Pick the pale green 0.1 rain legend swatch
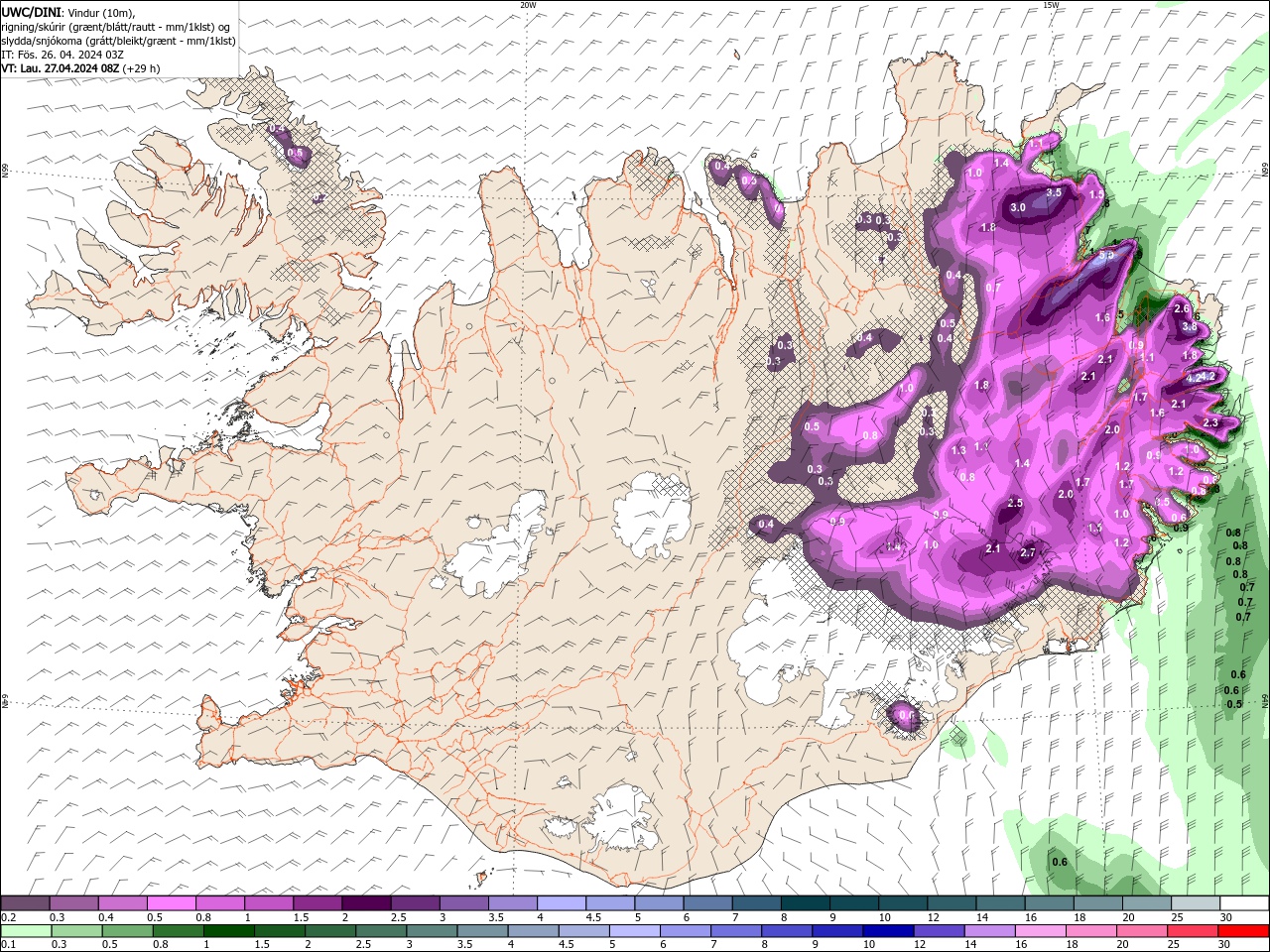 [x=25, y=931]
